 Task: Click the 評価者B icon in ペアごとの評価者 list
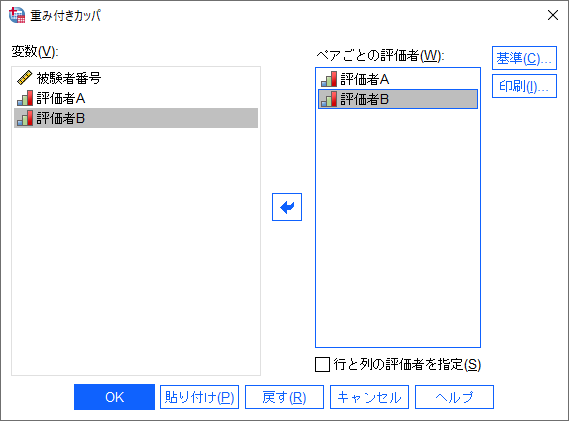[x=329, y=99]
